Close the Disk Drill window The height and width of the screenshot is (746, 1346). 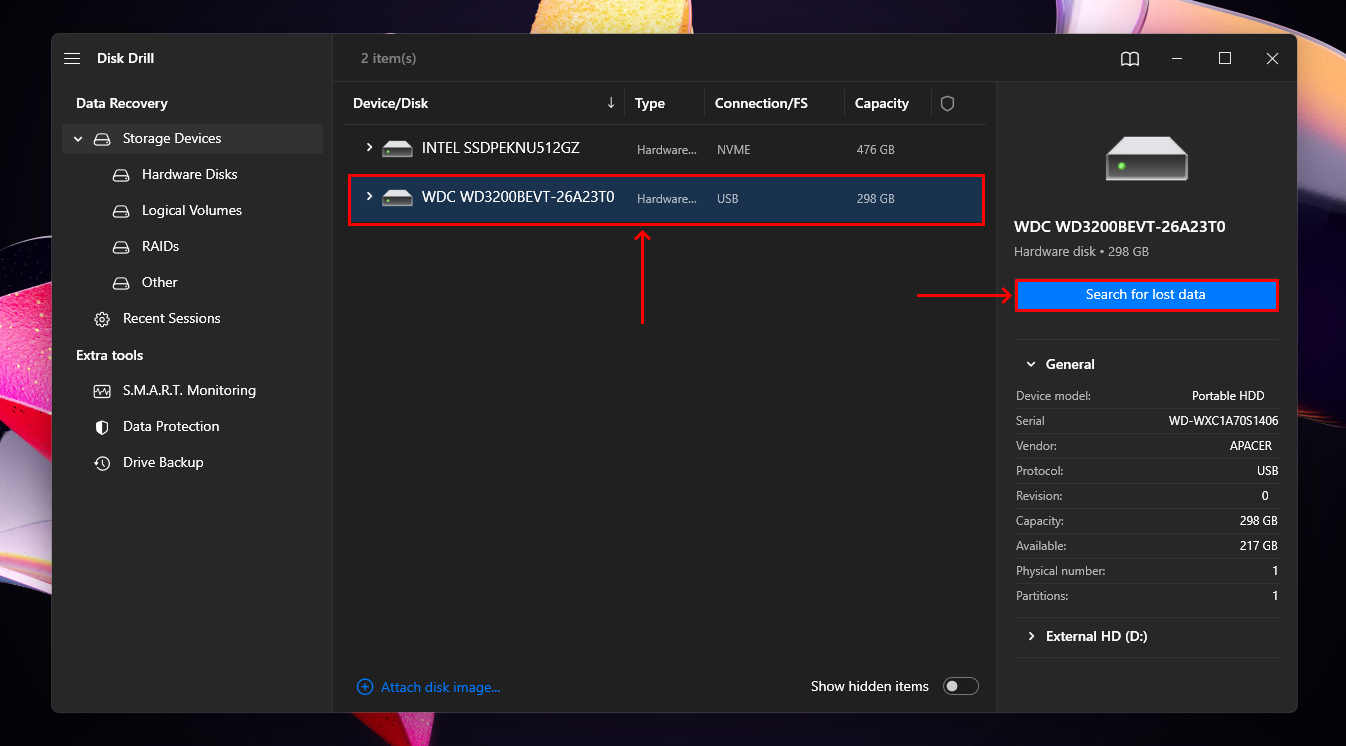click(x=1272, y=59)
